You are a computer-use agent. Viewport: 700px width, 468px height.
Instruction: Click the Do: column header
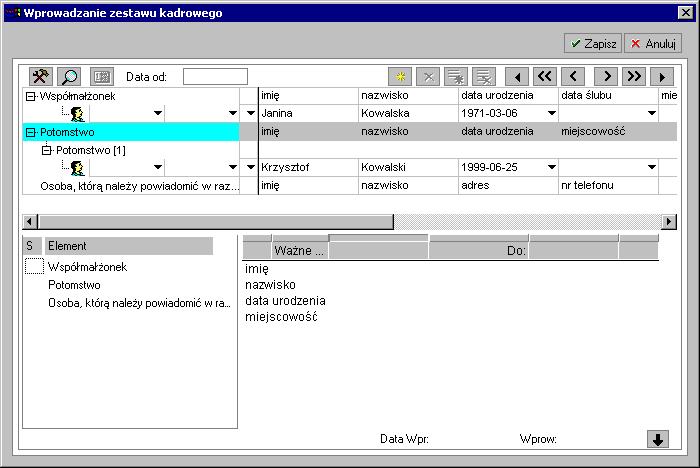479,251
